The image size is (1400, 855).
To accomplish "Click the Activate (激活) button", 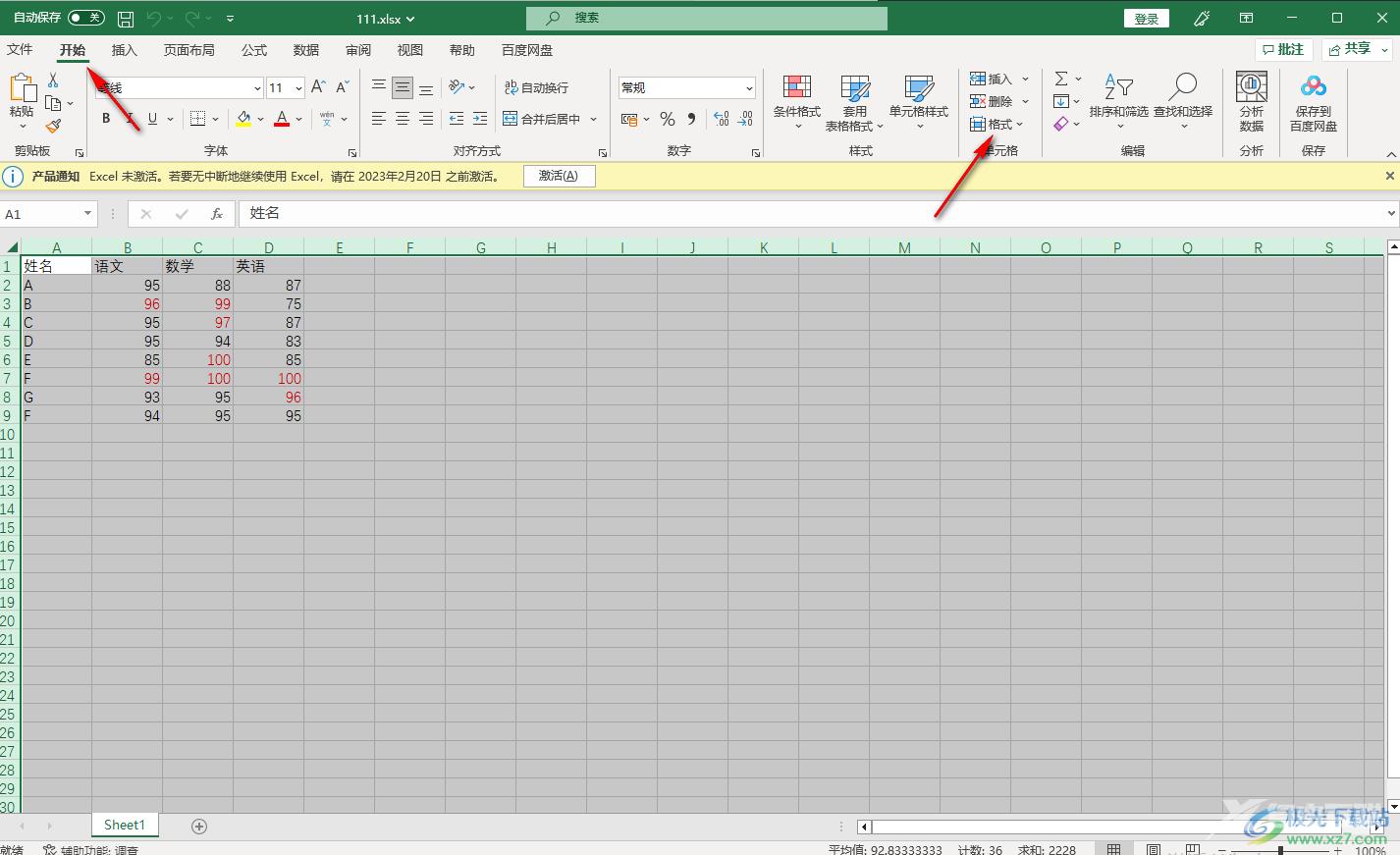I will tap(559, 176).
